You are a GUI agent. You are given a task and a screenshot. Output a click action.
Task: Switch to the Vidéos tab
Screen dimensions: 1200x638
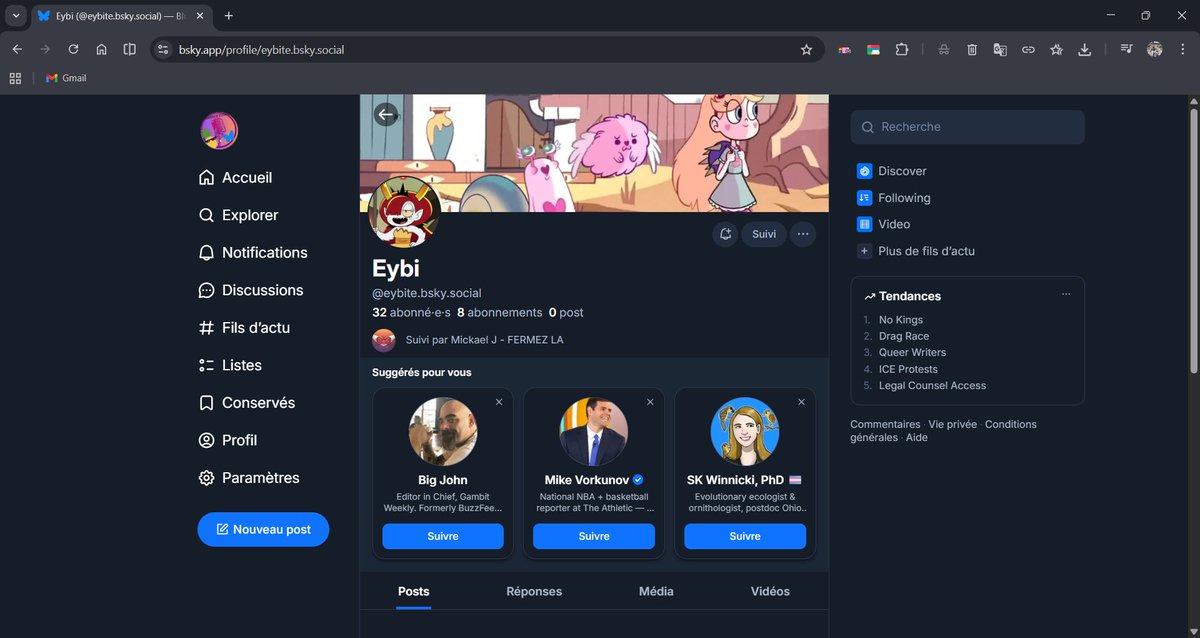770,591
